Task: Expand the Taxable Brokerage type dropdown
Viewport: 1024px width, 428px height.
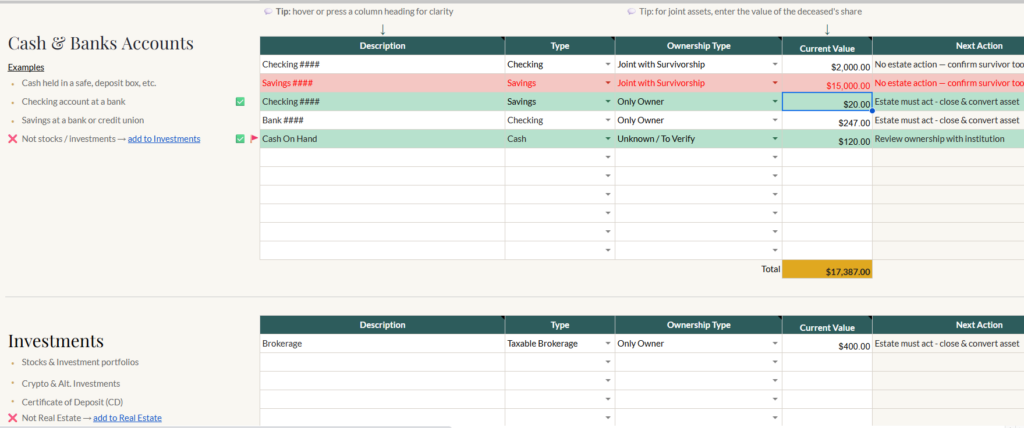Action: (607, 344)
